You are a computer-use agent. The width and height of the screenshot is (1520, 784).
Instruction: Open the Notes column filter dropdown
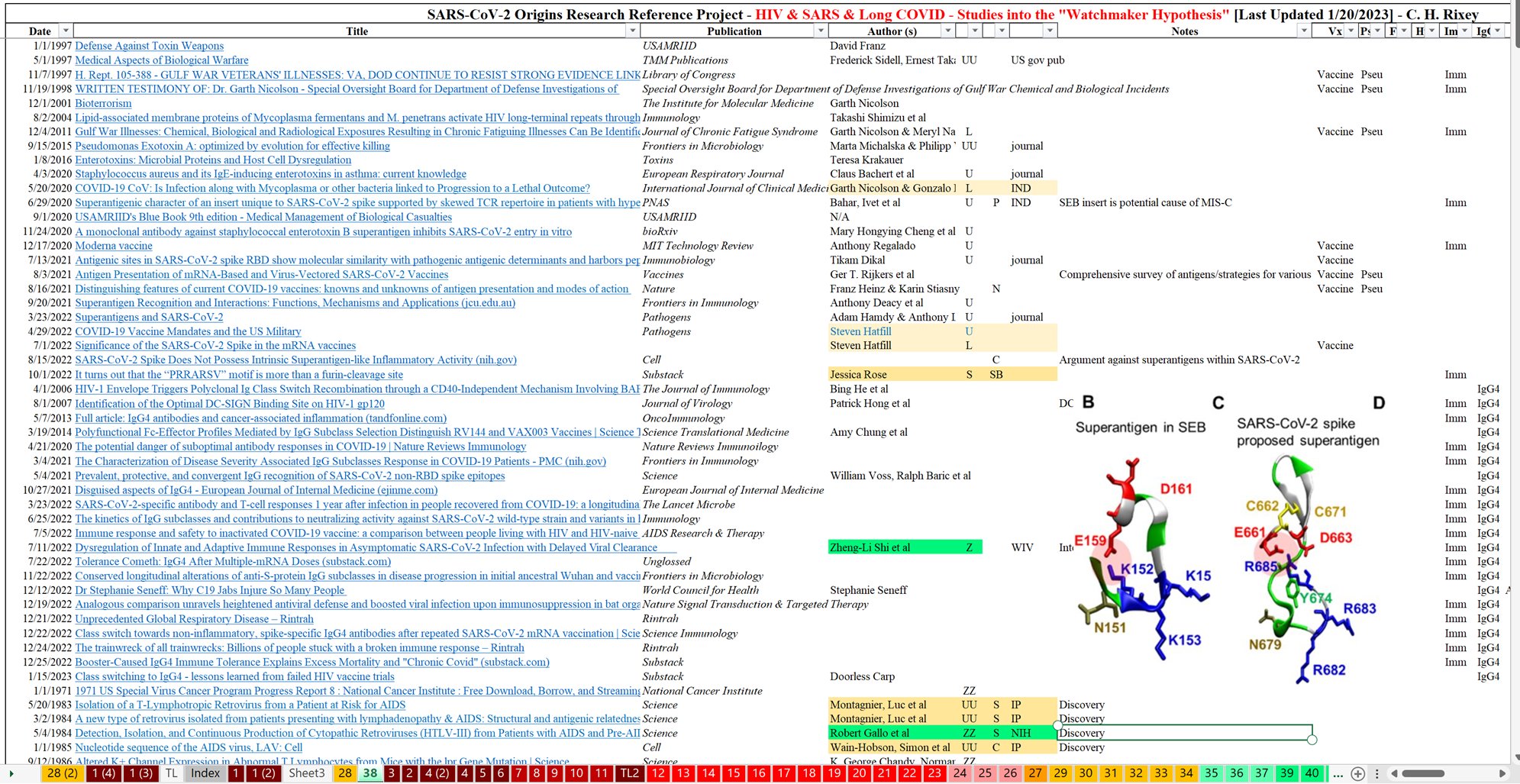click(1303, 31)
